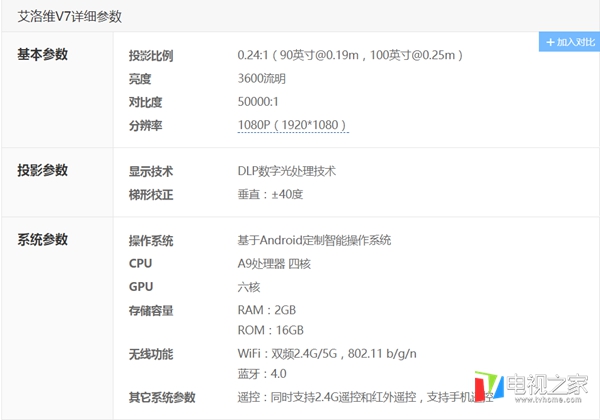Click the A9处理器 四核 value

[274, 264]
